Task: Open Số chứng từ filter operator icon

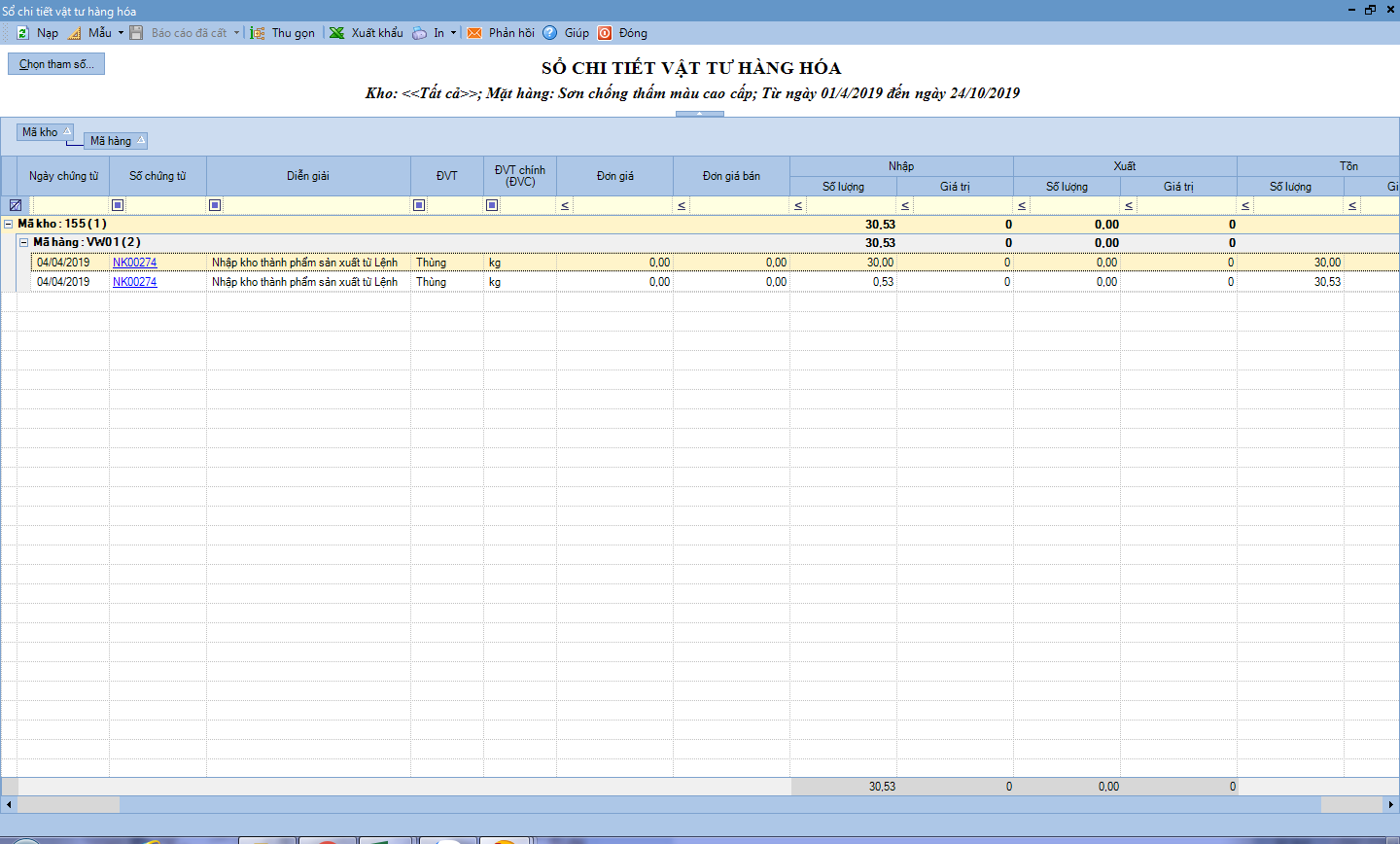Action: coord(118,205)
